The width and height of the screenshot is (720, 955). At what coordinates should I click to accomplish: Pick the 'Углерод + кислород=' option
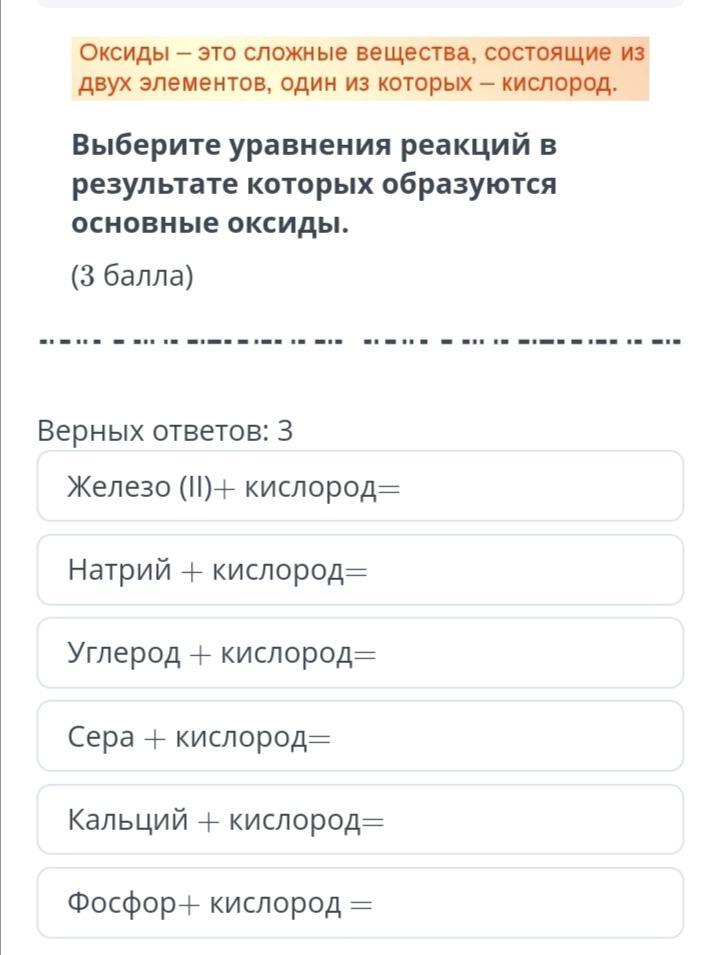point(360,654)
